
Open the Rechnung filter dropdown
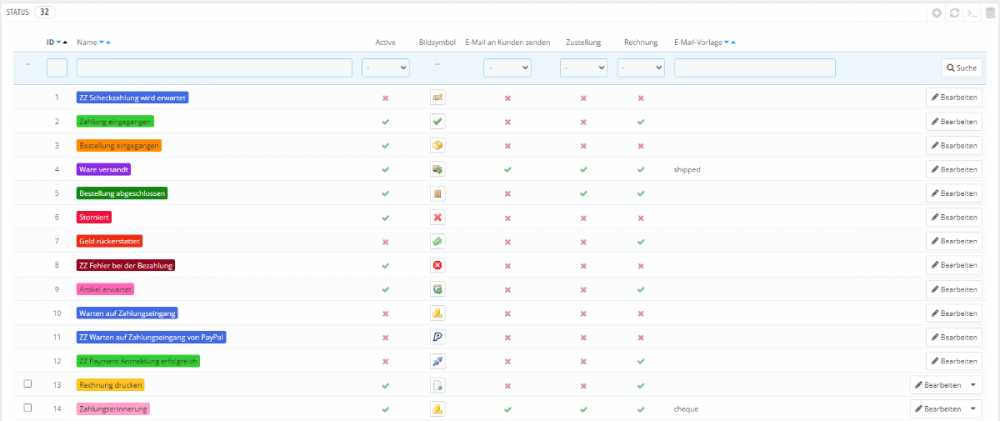(x=640, y=68)
